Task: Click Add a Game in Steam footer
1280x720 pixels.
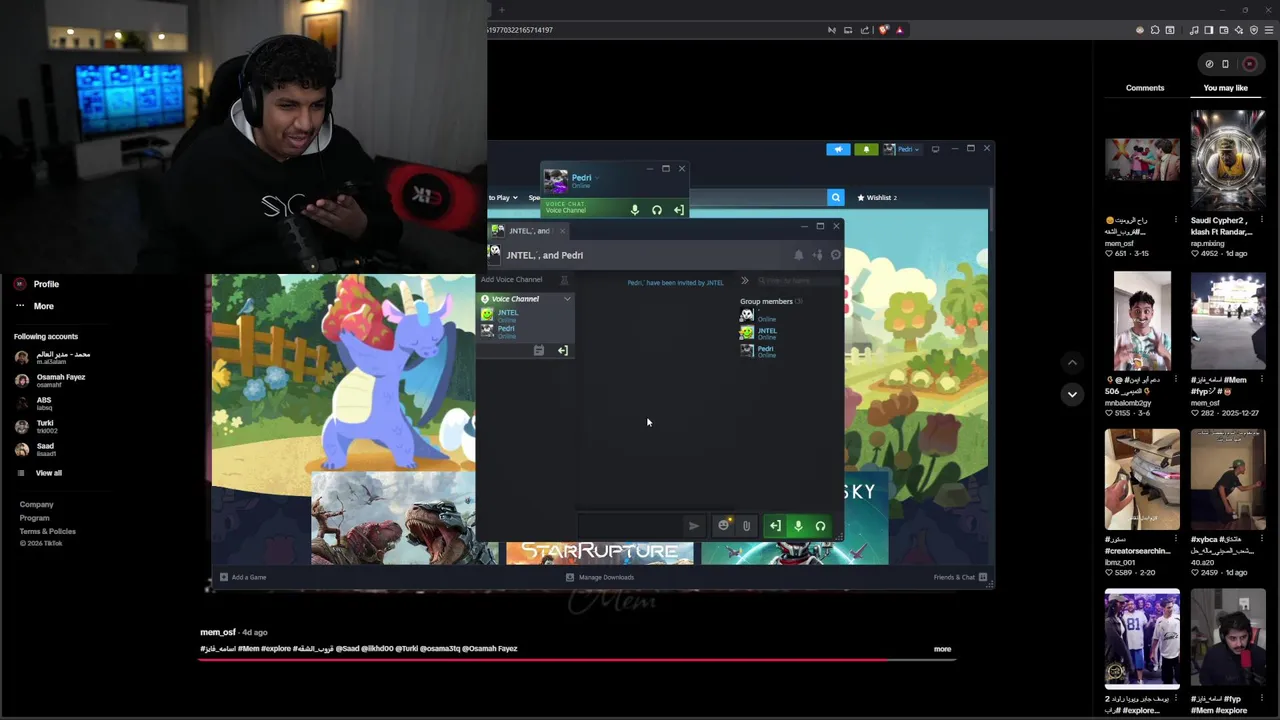Action: [242, 577]
